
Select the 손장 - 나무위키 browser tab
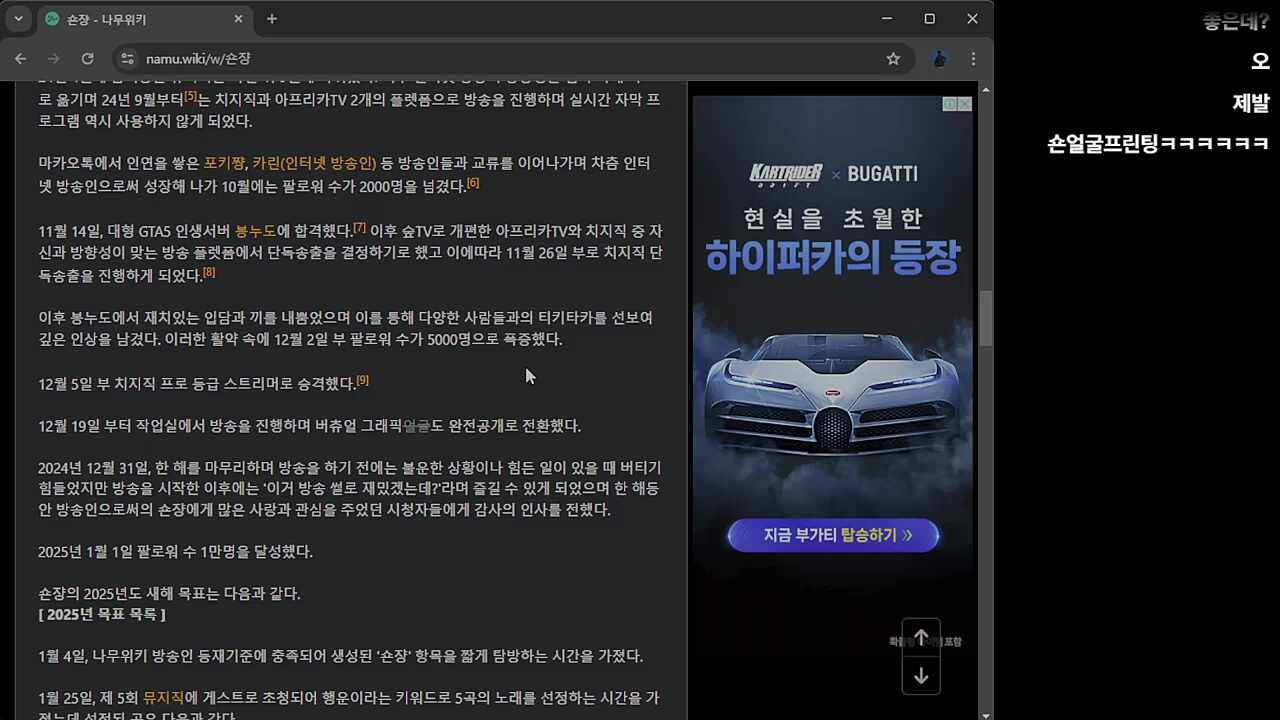click(144, 19)
